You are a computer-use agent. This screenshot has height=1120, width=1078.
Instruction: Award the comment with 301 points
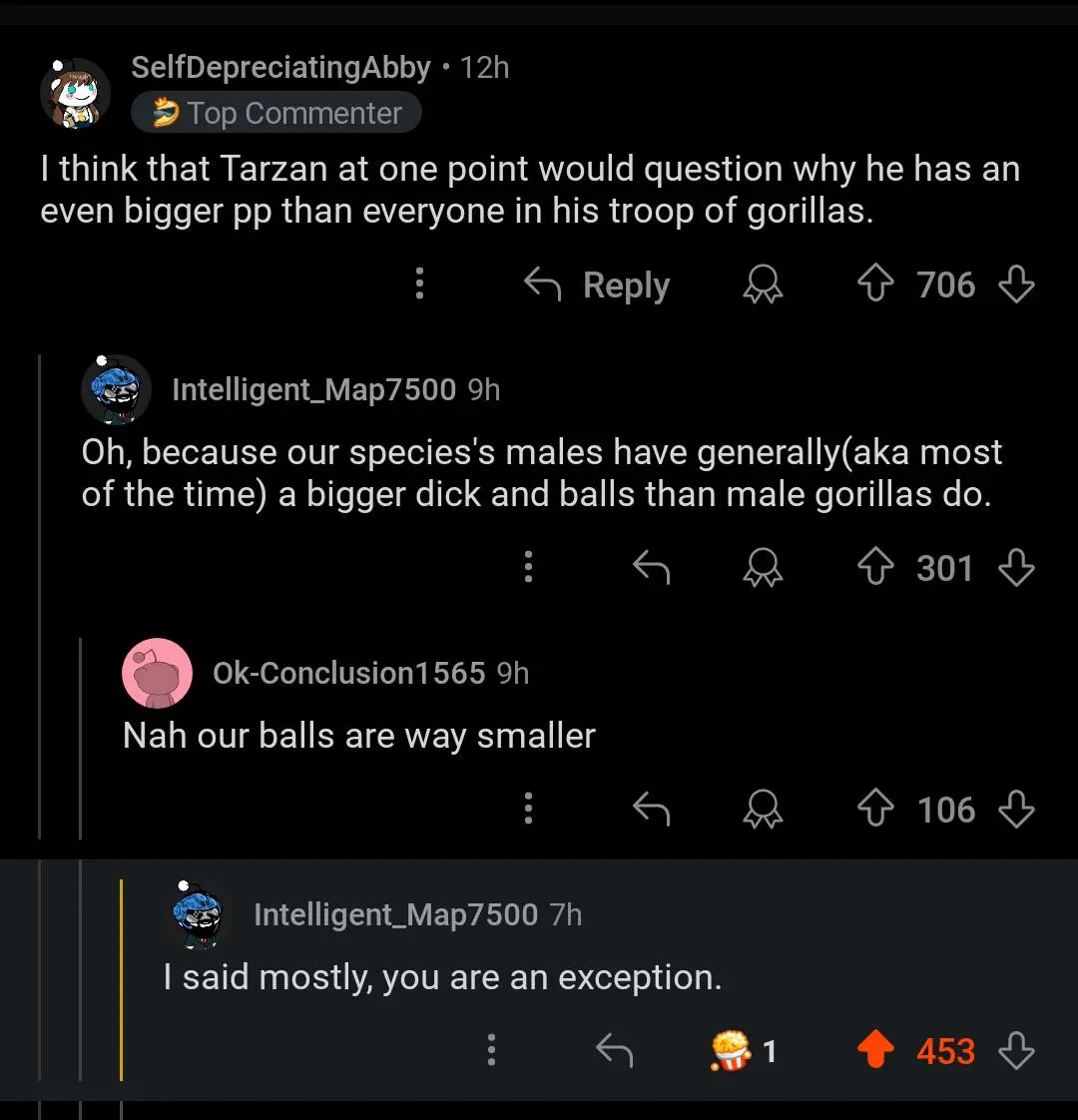pyautogui.click(x=763, y=568)
